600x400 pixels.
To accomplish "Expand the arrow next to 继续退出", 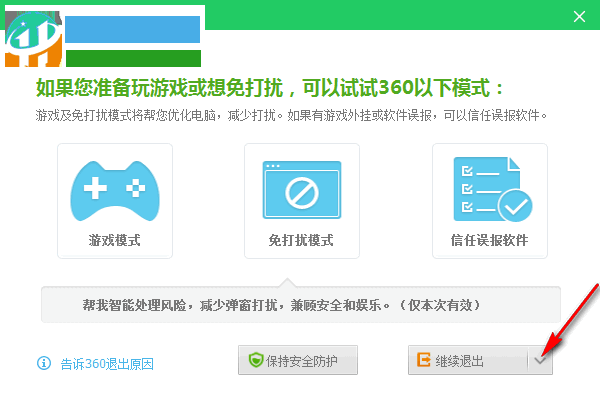I will pos(540,360).
